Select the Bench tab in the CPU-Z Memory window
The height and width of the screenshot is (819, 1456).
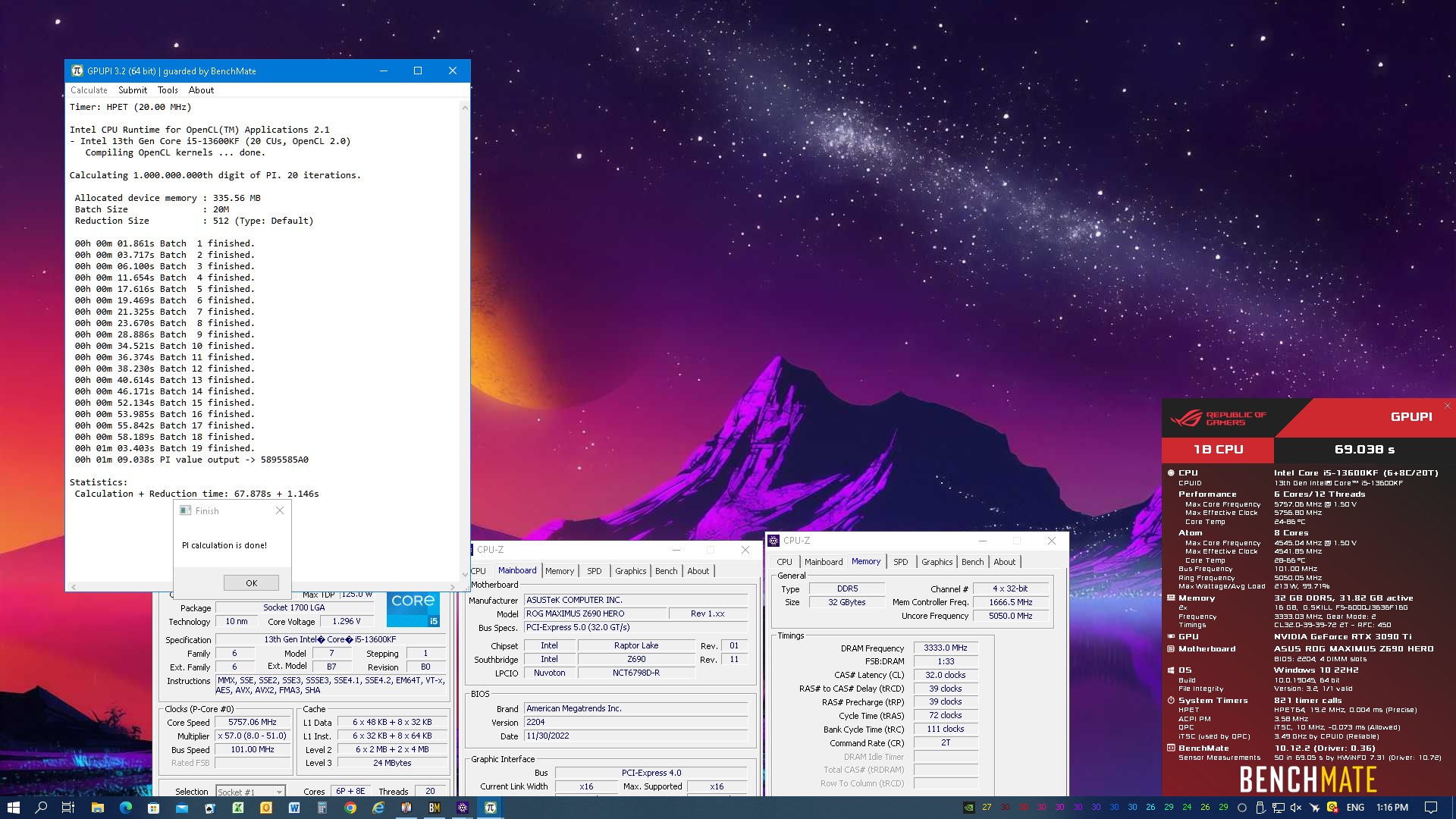pyautogui.click(x=972, y=562)
